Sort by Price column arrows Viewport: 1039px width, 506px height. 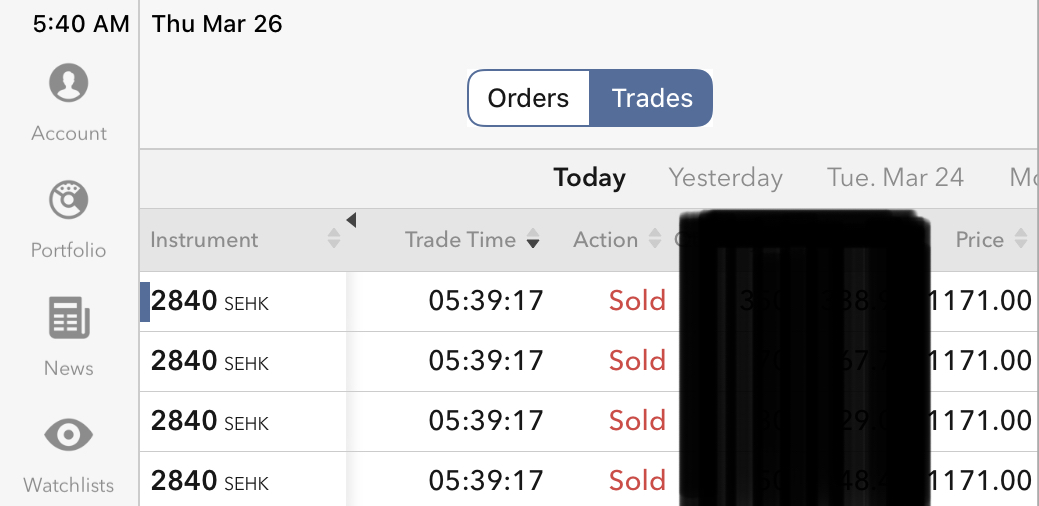[1021, 240]
